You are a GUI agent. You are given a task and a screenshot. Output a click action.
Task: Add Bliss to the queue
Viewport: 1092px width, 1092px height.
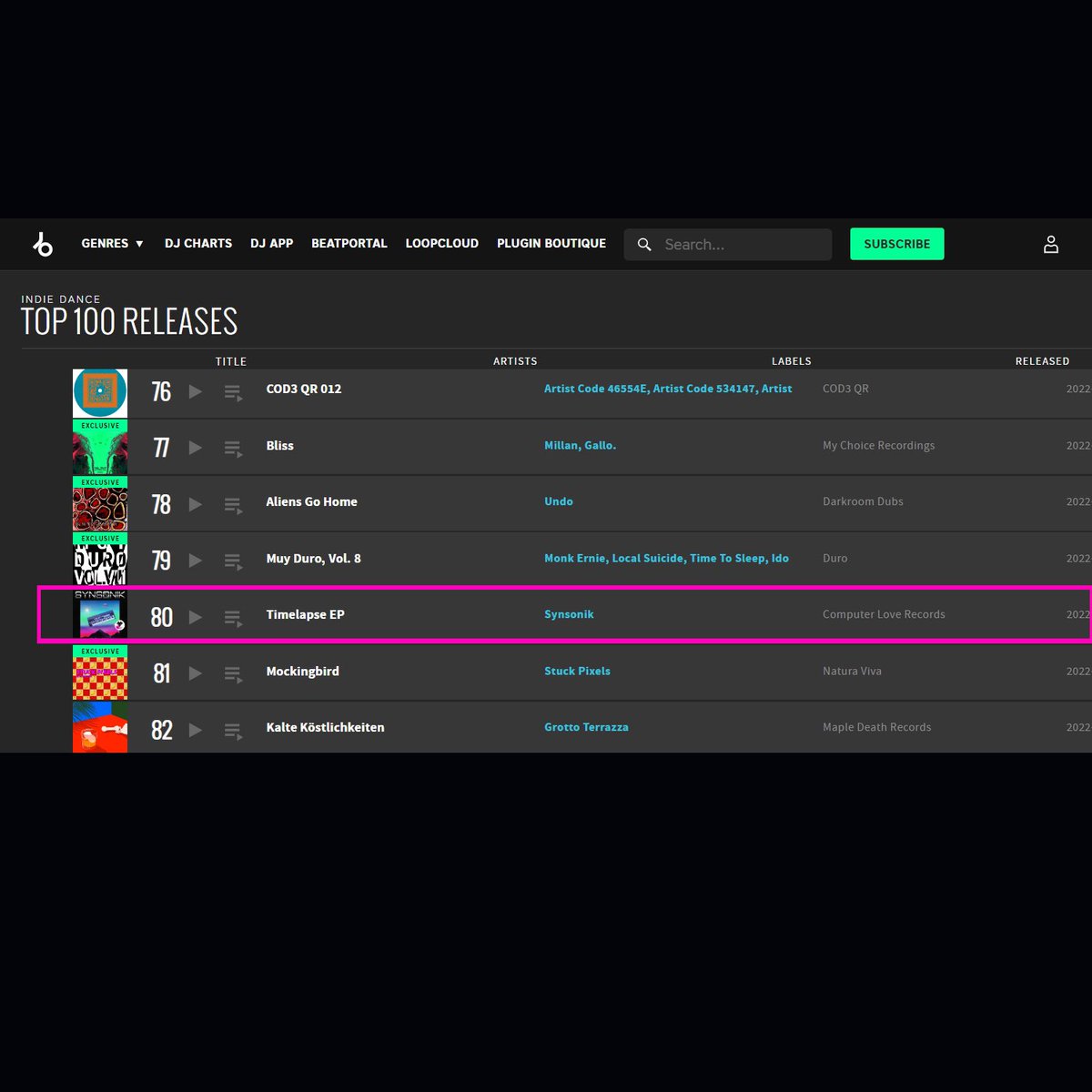[x=233, y=450]
